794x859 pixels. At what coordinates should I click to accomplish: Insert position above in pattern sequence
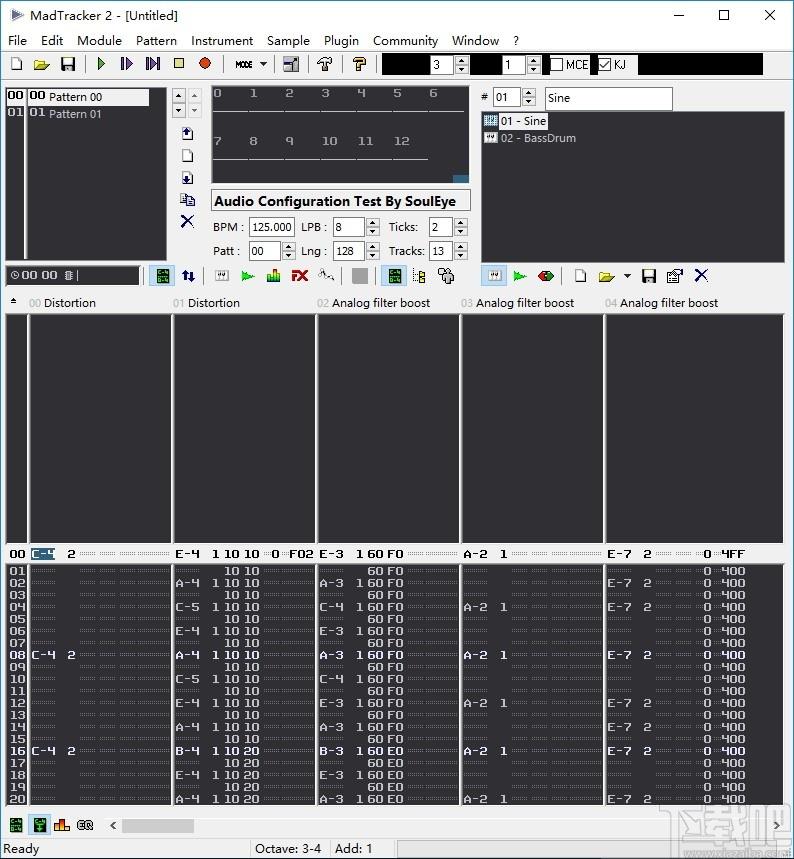tap(187, 133)
